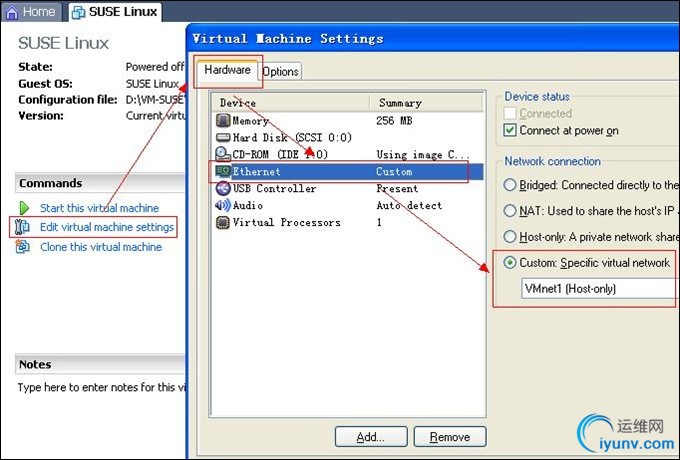Select the USB Controller row

pyautogui.click(x=274, y=188)
